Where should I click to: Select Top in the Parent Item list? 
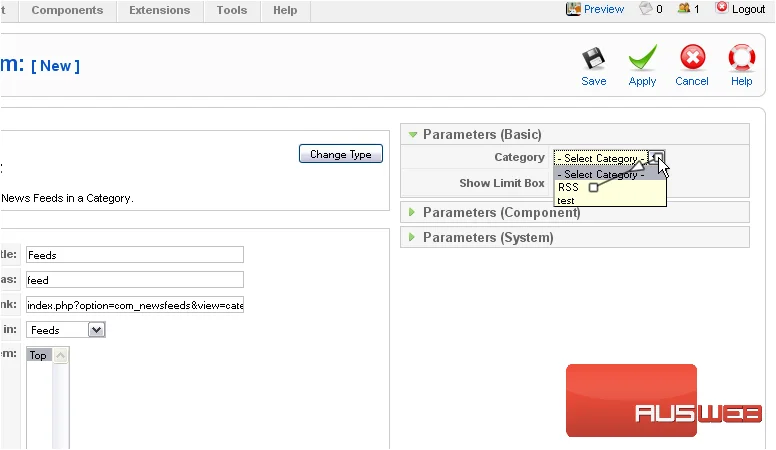tap(39, 355)
